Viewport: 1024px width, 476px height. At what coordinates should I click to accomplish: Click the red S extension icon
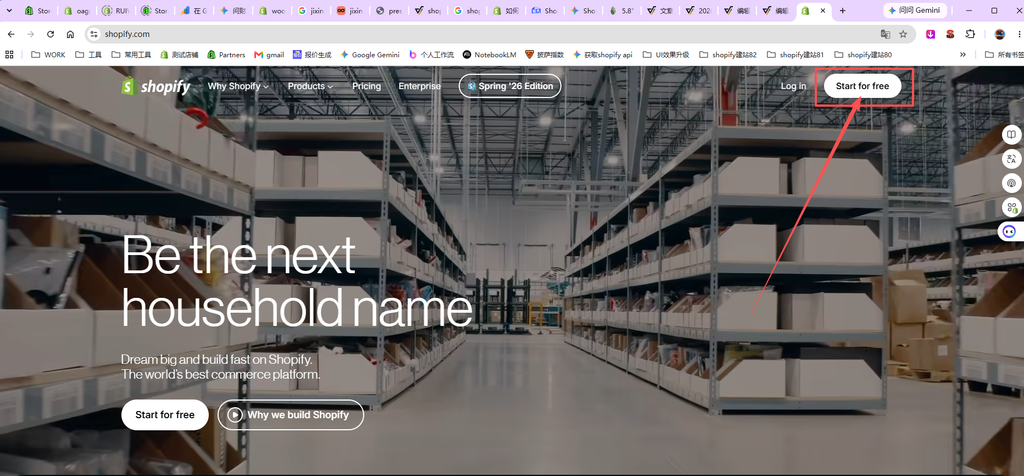pos(950,34)
